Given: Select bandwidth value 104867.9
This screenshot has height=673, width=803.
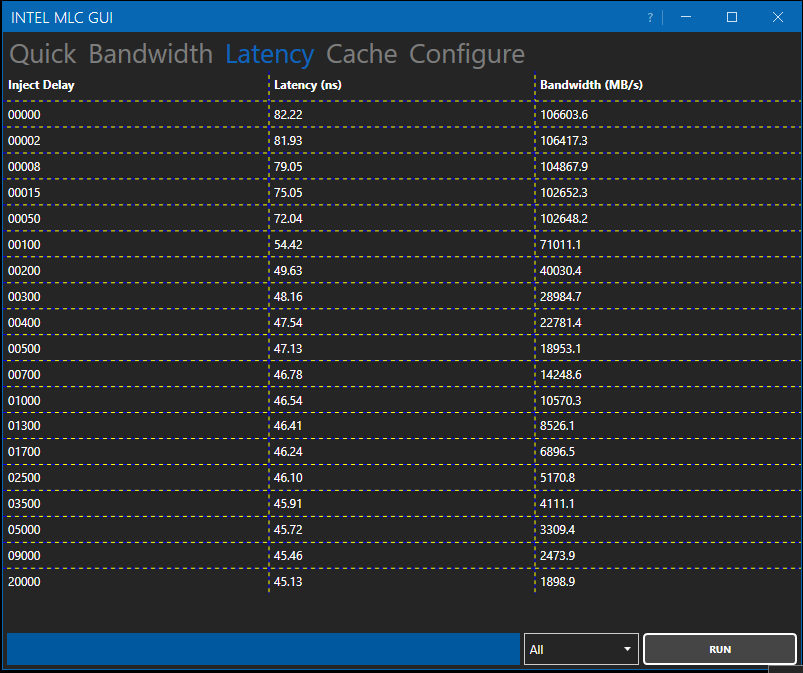Looking at the screenshot, I should coord(564,167).
